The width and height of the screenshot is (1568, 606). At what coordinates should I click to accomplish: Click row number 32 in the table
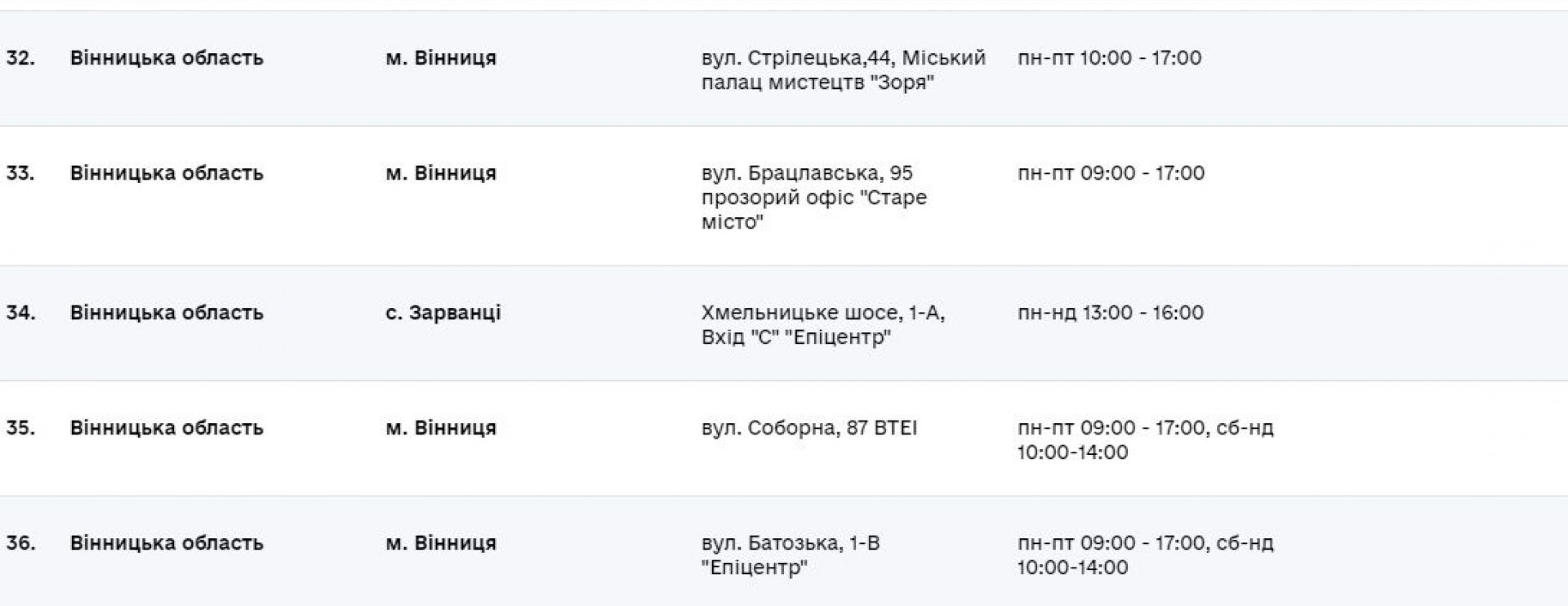pos(20,58)
